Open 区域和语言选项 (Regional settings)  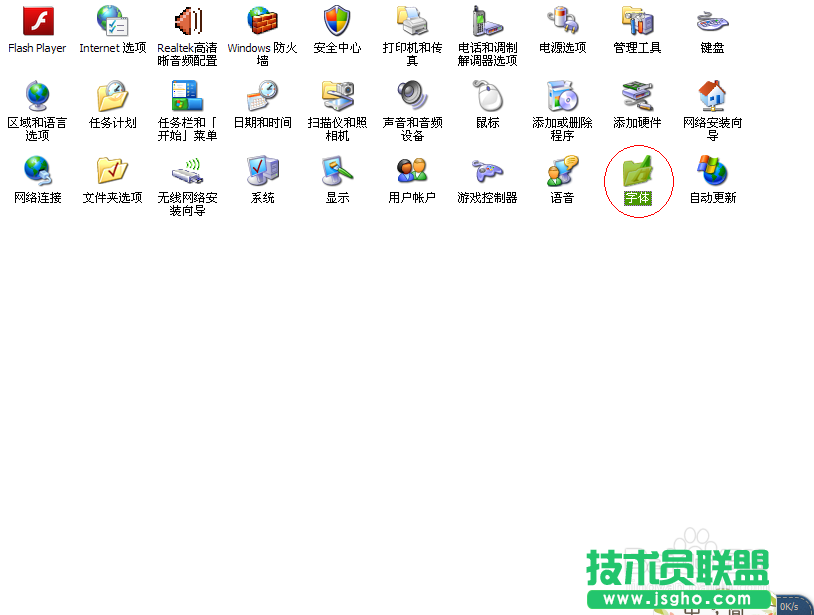coord(36,95)
